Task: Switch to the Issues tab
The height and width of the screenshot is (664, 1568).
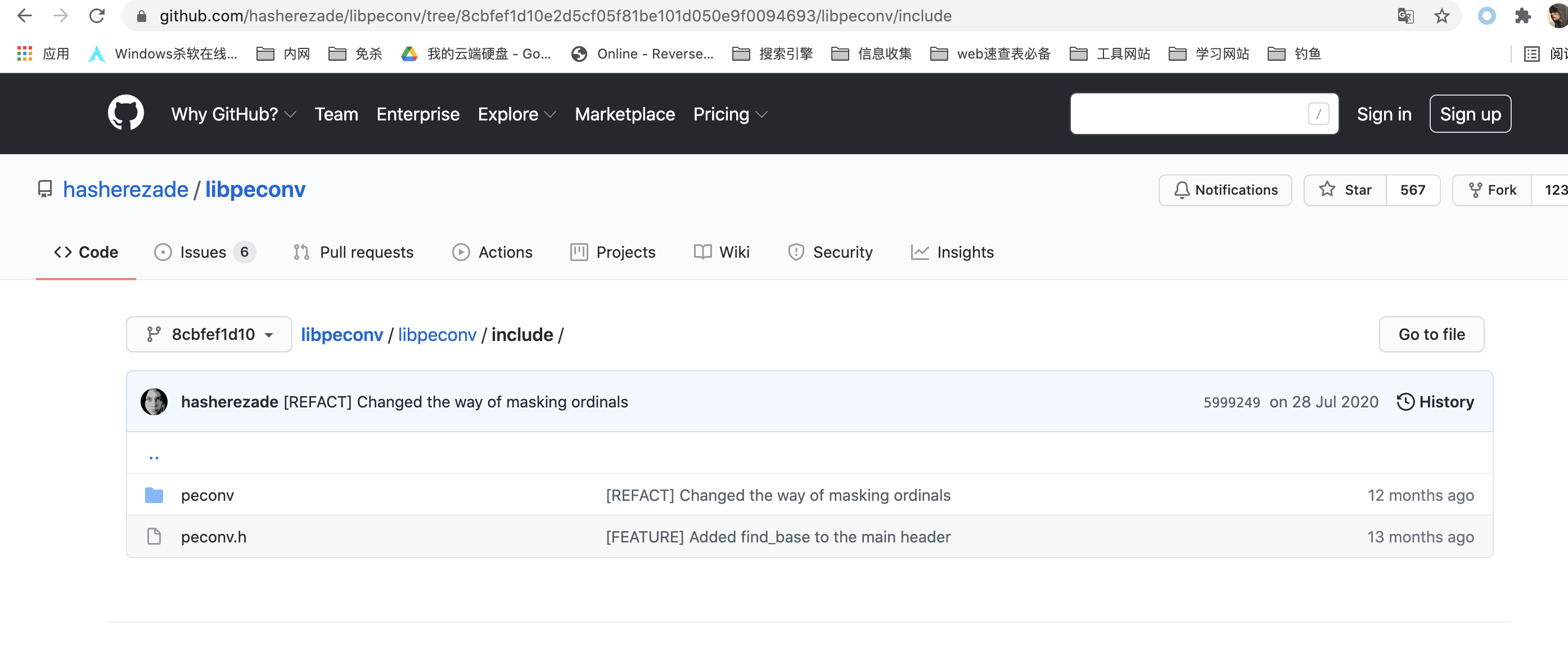Action: coord(204,252)
